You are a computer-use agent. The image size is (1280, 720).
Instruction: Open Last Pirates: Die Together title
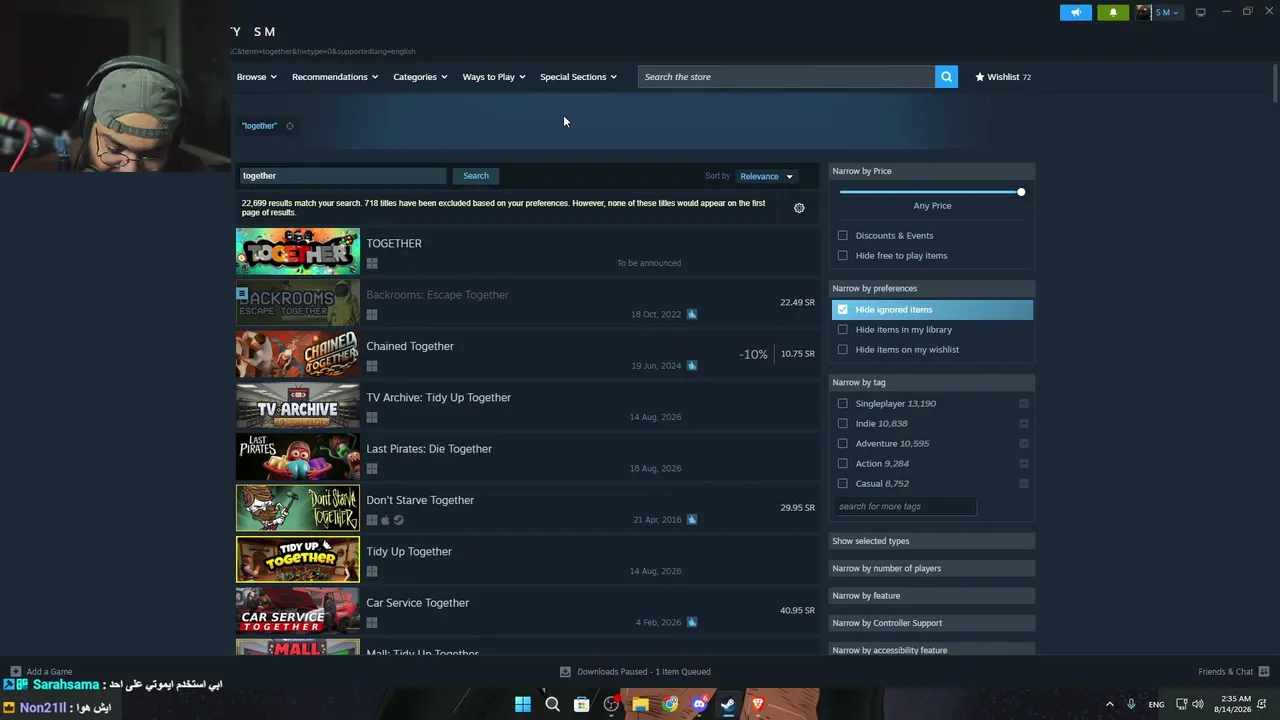[429, 449]
